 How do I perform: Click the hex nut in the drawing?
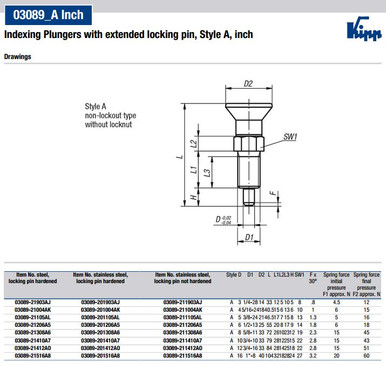coord(249,143)
